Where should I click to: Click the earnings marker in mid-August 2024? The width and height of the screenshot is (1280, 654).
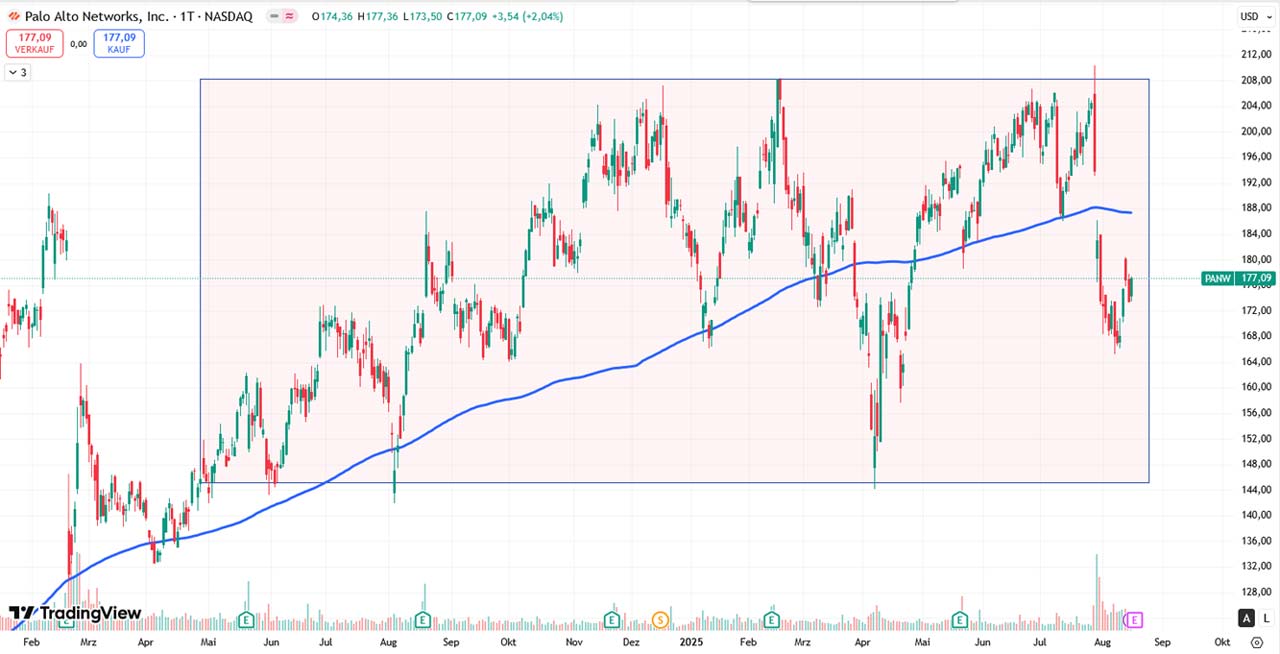[x=422, y=620]
